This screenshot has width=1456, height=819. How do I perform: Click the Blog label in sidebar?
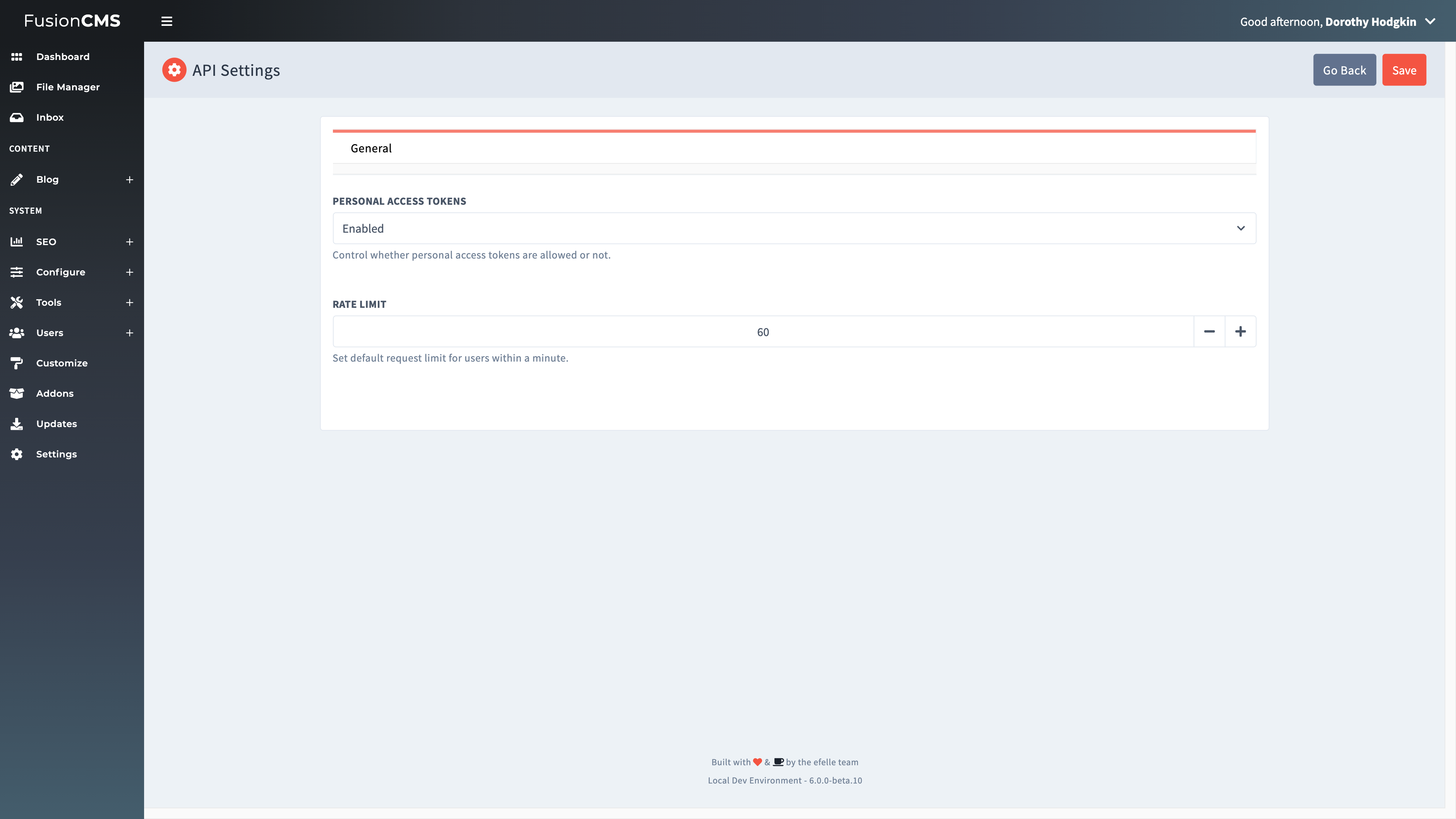[48, 180]
